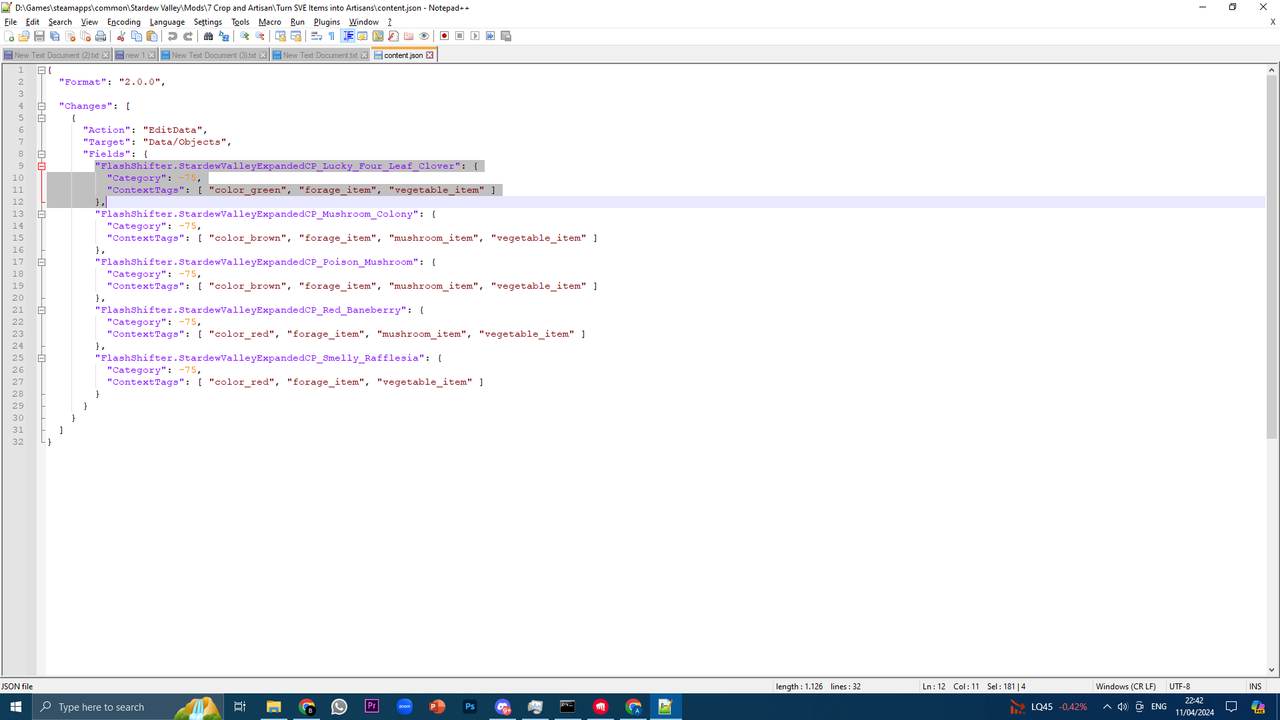Click the Undo arrow icon
The height and width of the screenshot is (720, 1280).
point(172,36)
